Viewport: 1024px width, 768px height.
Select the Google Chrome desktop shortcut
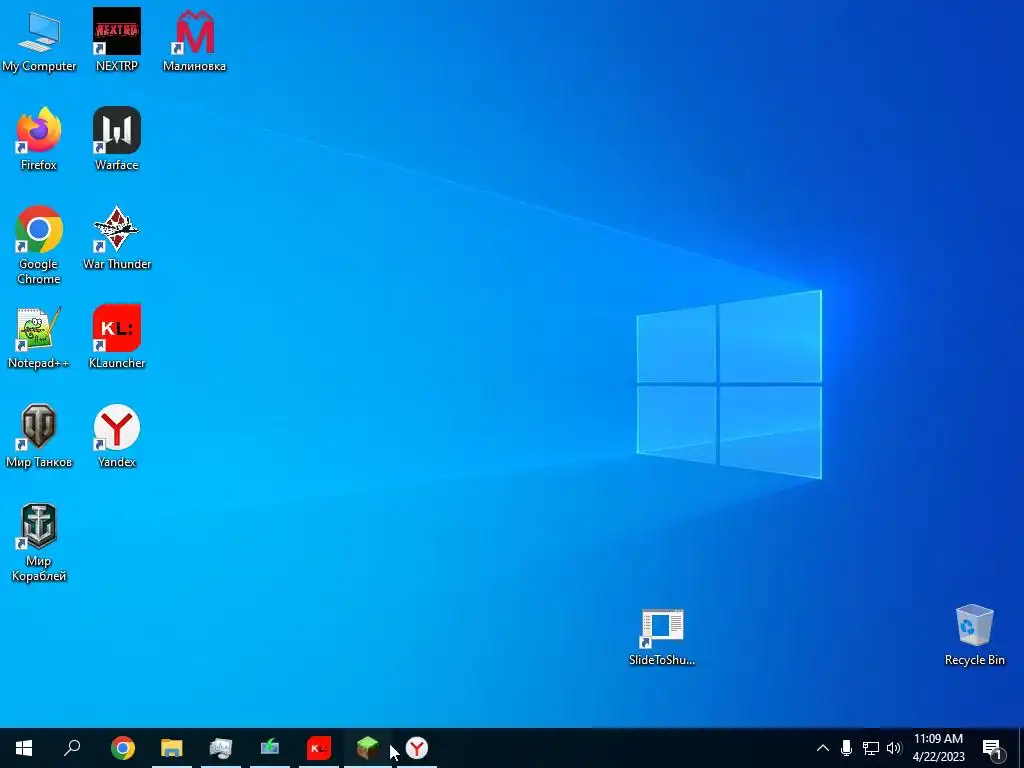pyautogui.click(x=39, y=245)
